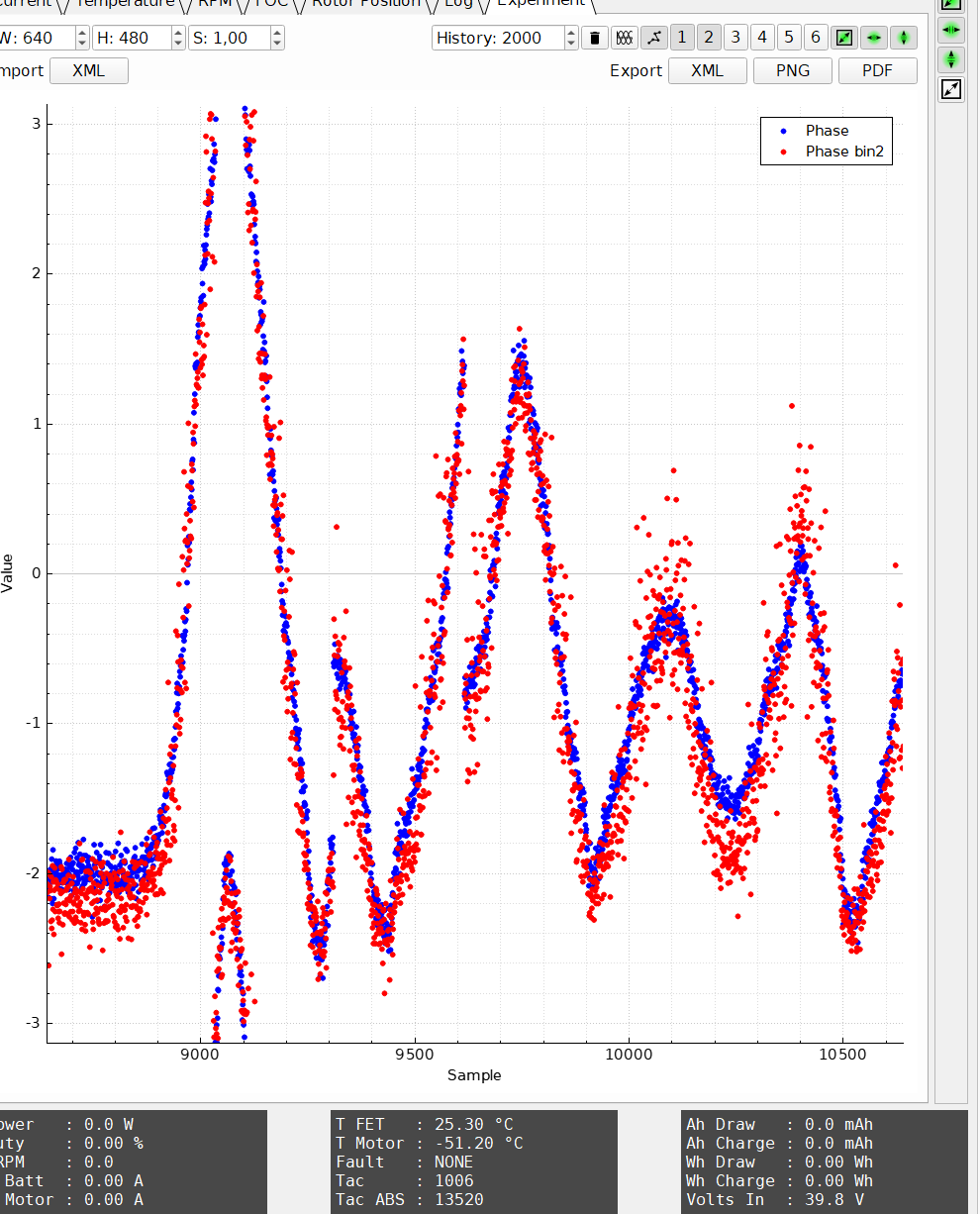Toggle the line plot display icon
The image size is (980, 1214).
click(625, 38)
